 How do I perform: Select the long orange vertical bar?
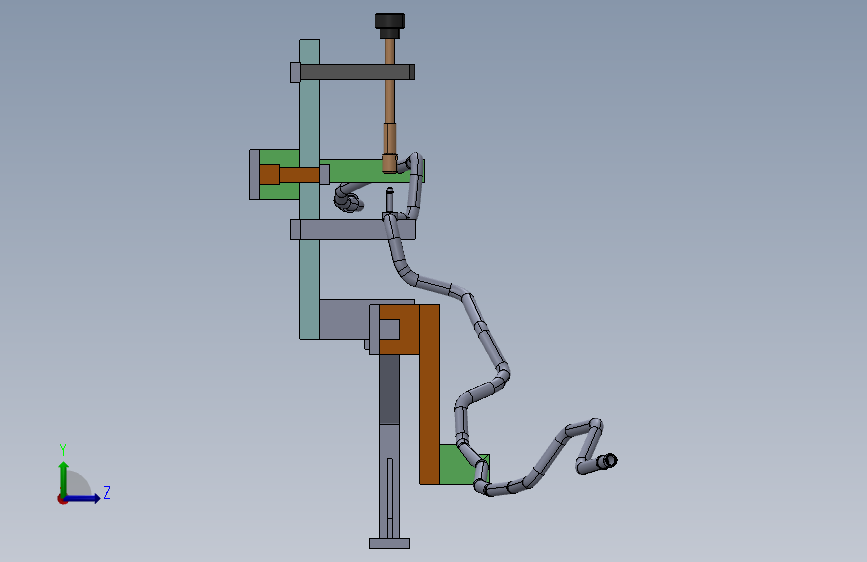(x=430, y=394)
